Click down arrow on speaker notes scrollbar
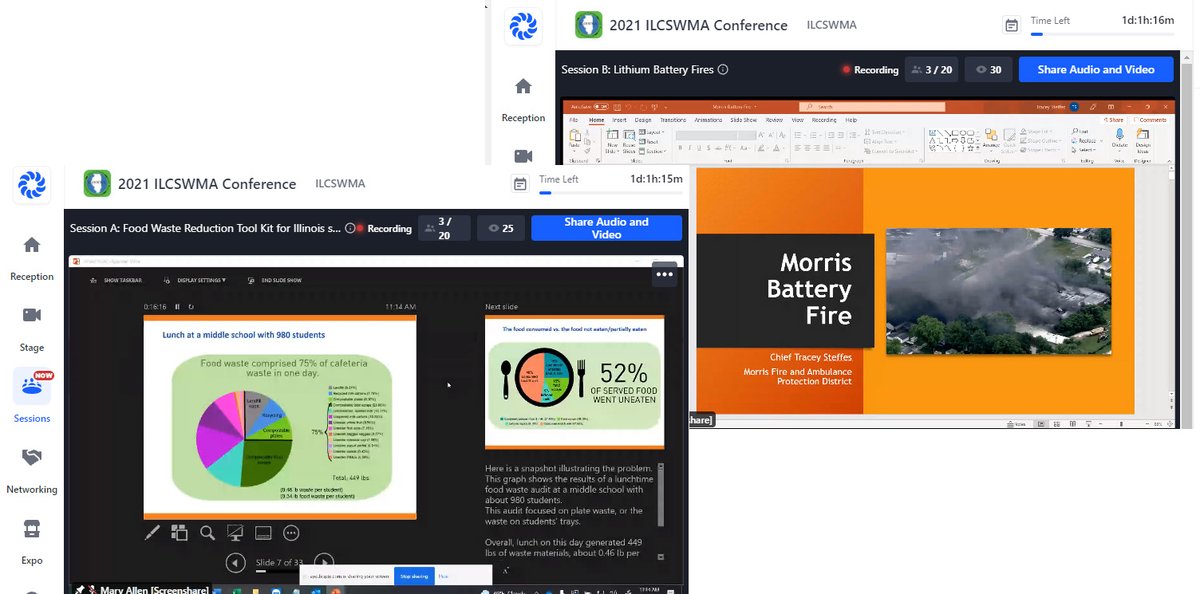1200x594 pixels. pyautogui.click(x=660, y=556)
